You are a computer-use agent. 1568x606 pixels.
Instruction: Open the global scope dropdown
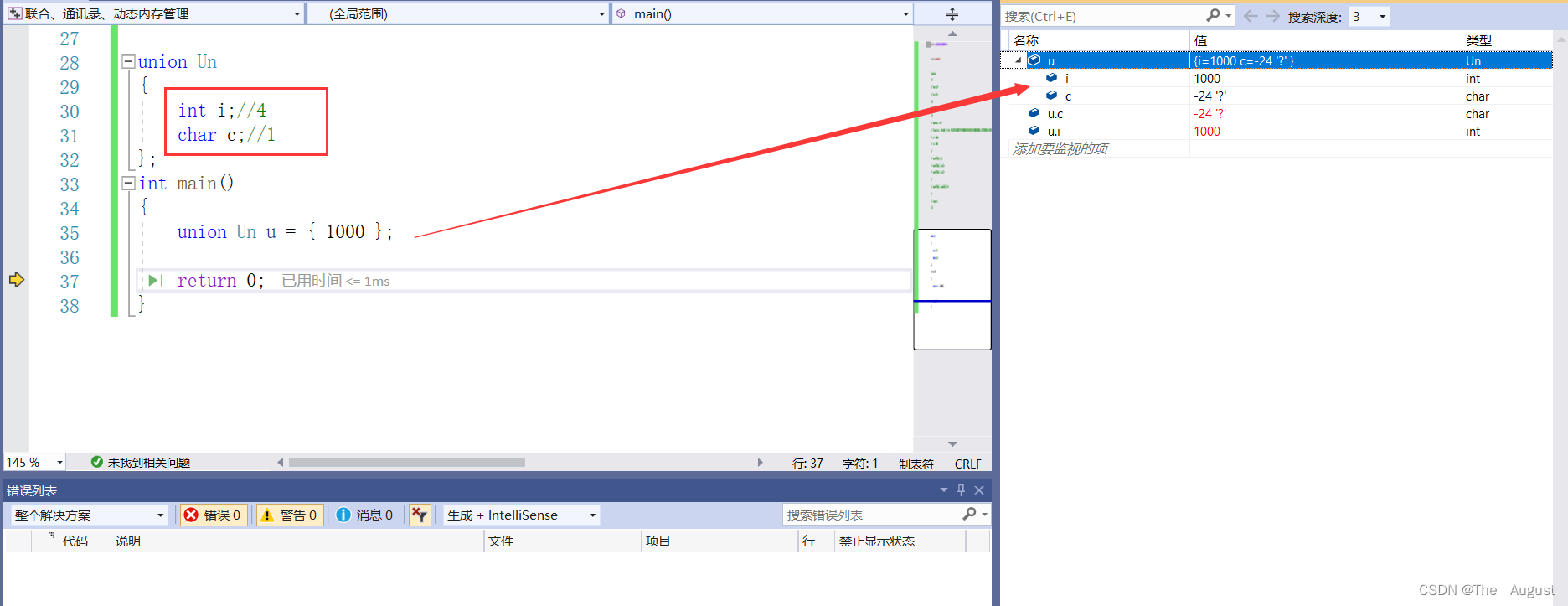(601, 14)
